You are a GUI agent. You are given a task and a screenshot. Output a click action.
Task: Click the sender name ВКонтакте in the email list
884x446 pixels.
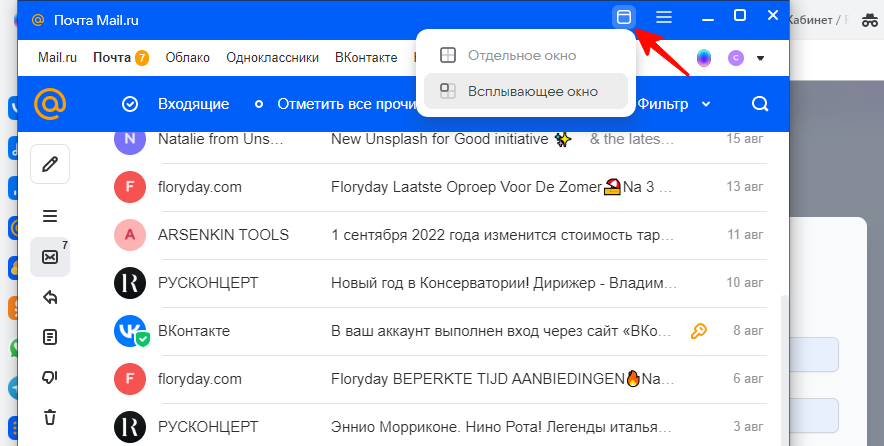click(194, 331)
